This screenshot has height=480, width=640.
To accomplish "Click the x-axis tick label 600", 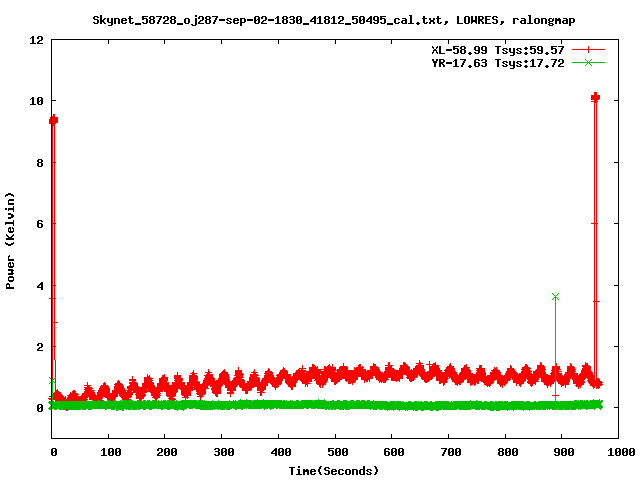I will (394, 452).
